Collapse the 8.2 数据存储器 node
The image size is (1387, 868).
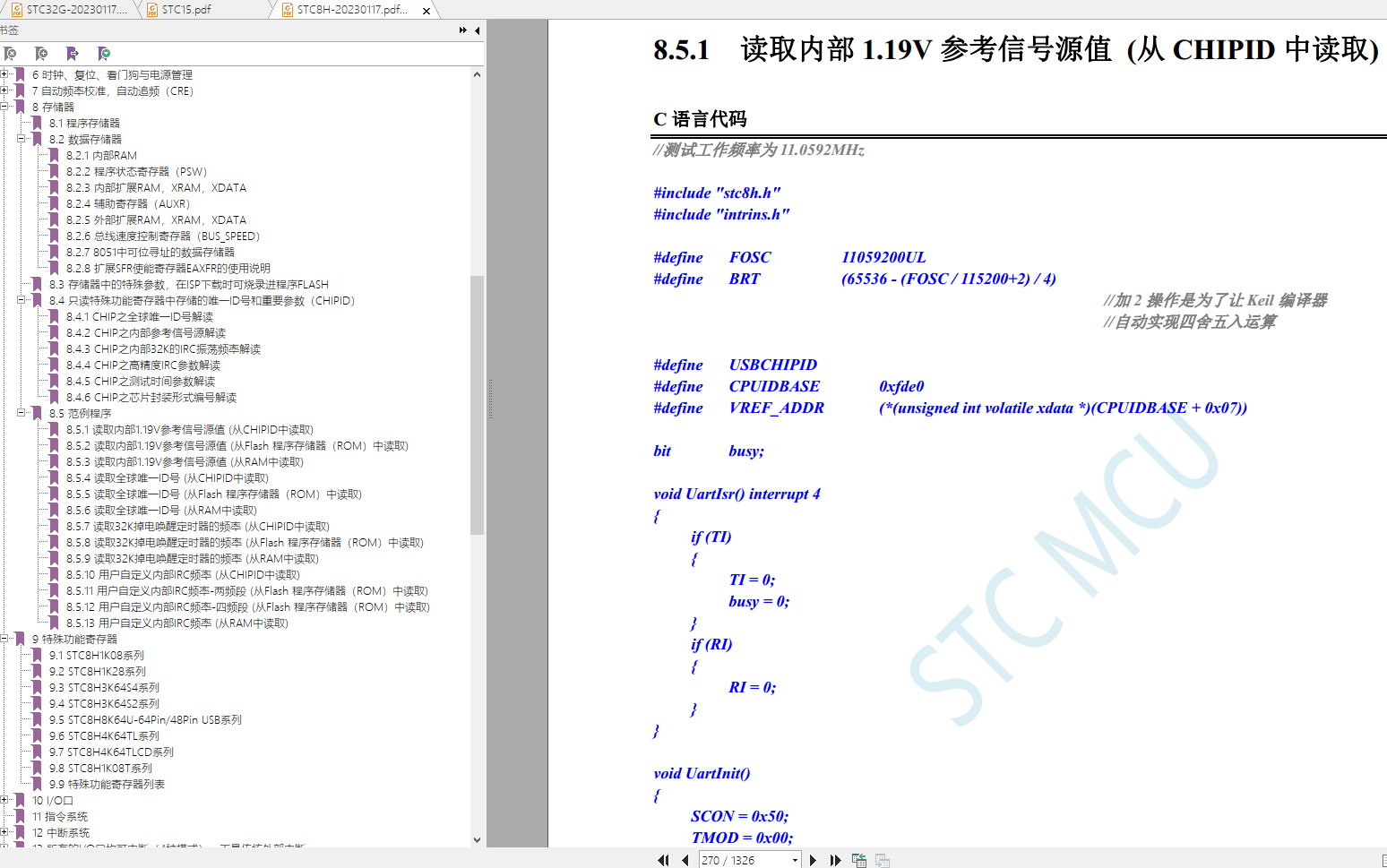click(22, 139)
